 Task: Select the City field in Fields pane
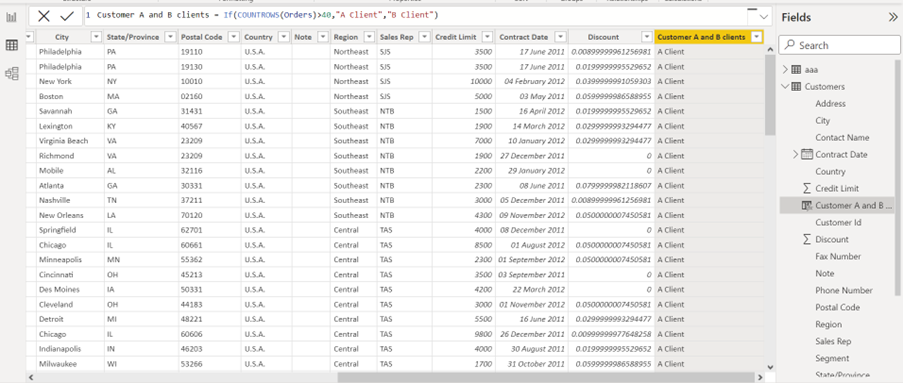[x=822, y=120]
